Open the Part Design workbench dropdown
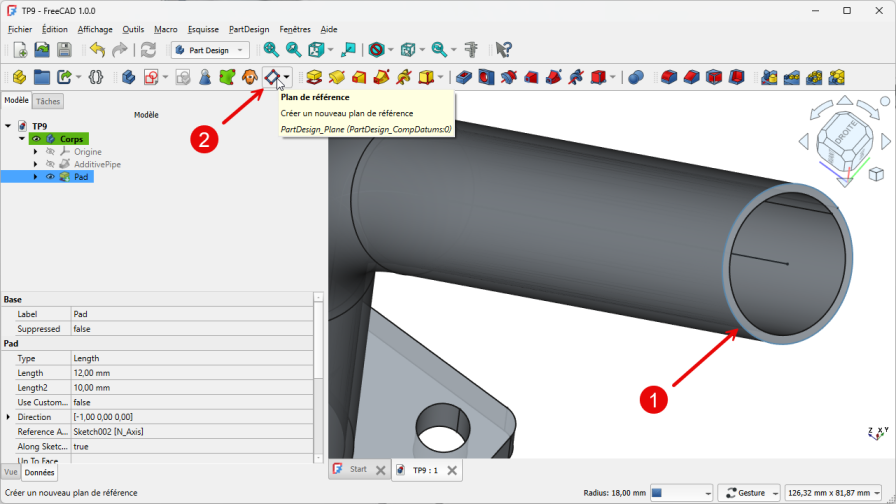The width and height of the screenshot is (896, 504). click(x=210, y=49)
